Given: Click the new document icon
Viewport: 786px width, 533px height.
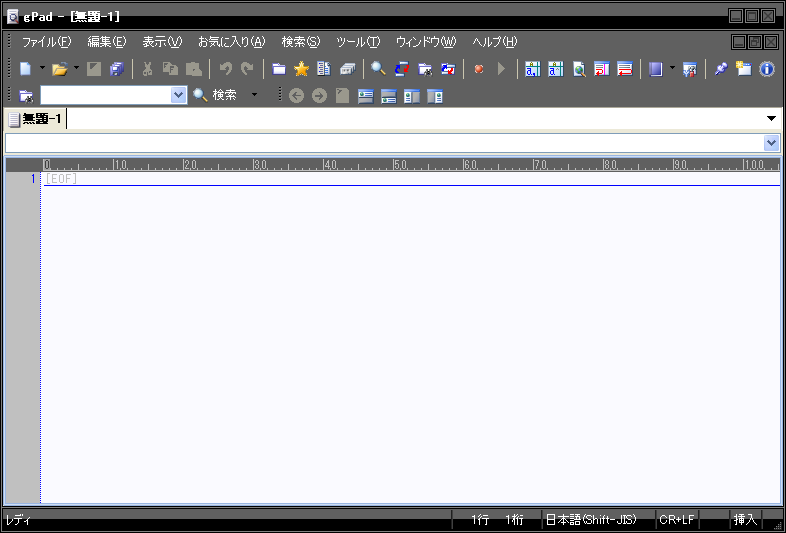Looking at the screenshot, I should click(25, 69).
